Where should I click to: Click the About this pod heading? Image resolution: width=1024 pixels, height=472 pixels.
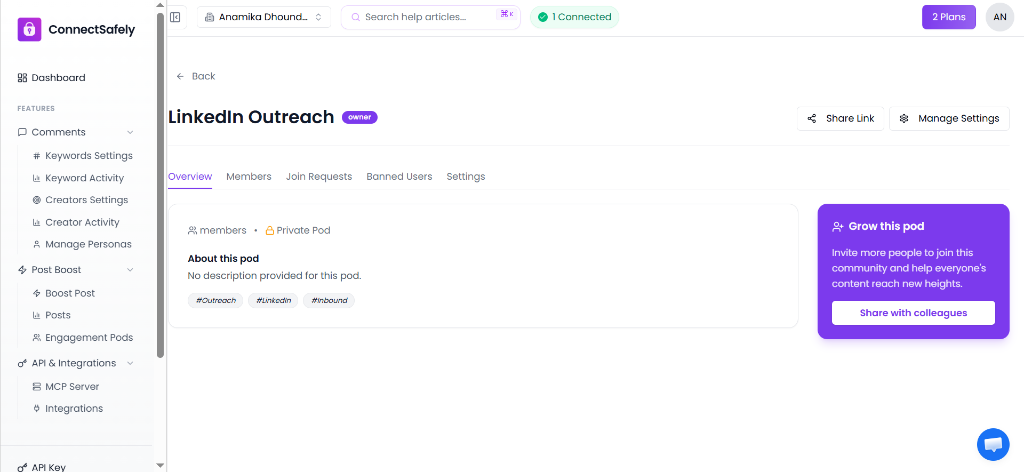223,259
